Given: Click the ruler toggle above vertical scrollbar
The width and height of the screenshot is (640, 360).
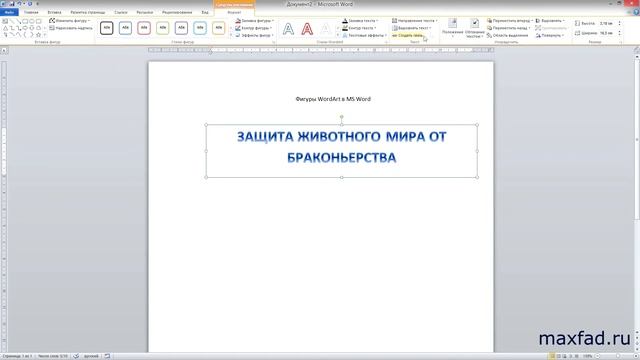Looking at the screenshot, I should (637, 50).
